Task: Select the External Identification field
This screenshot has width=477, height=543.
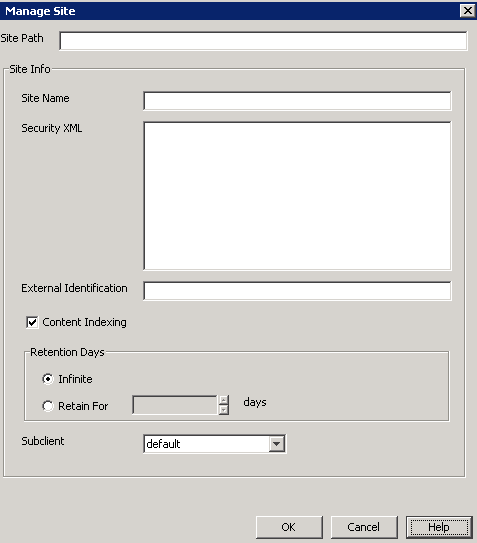Action: (x=297, y=291)
